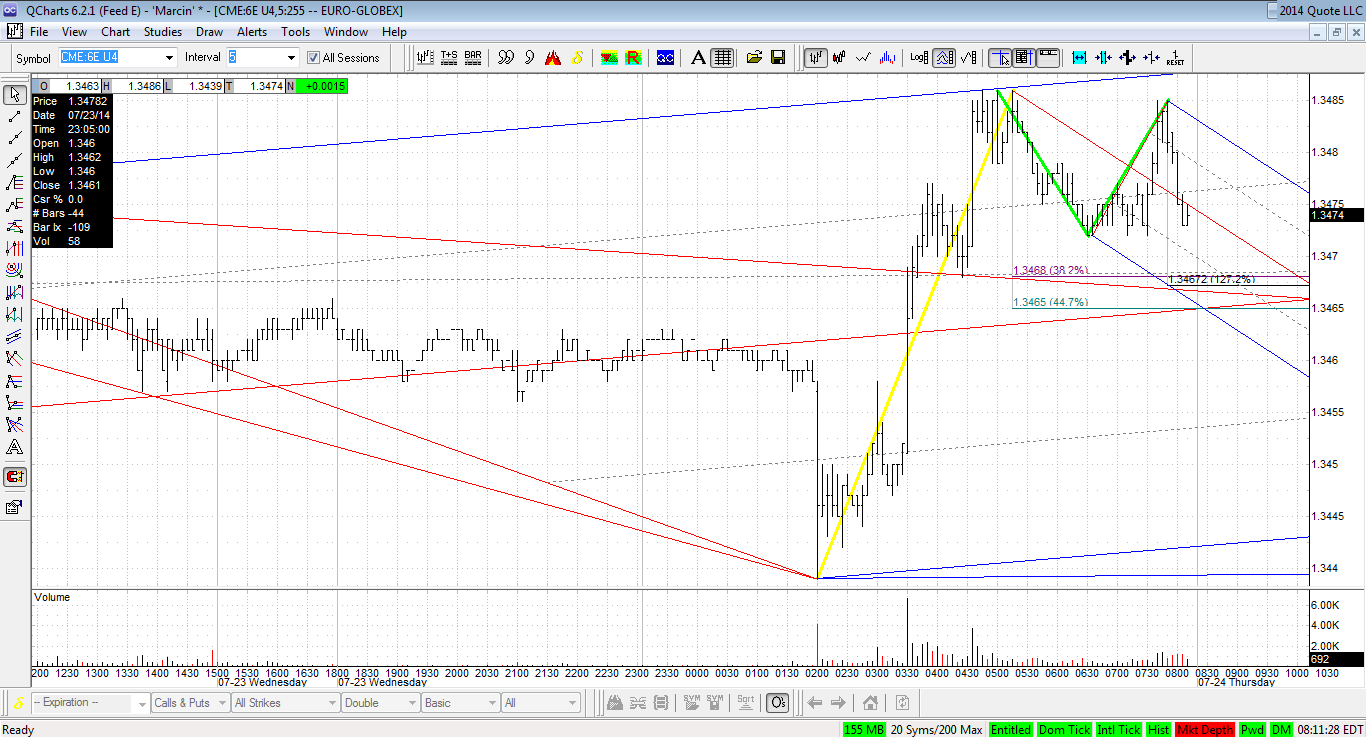Open the Studies menu
Image resolution: width=1366 pixels, height=738 pixels.
[162, 32]
